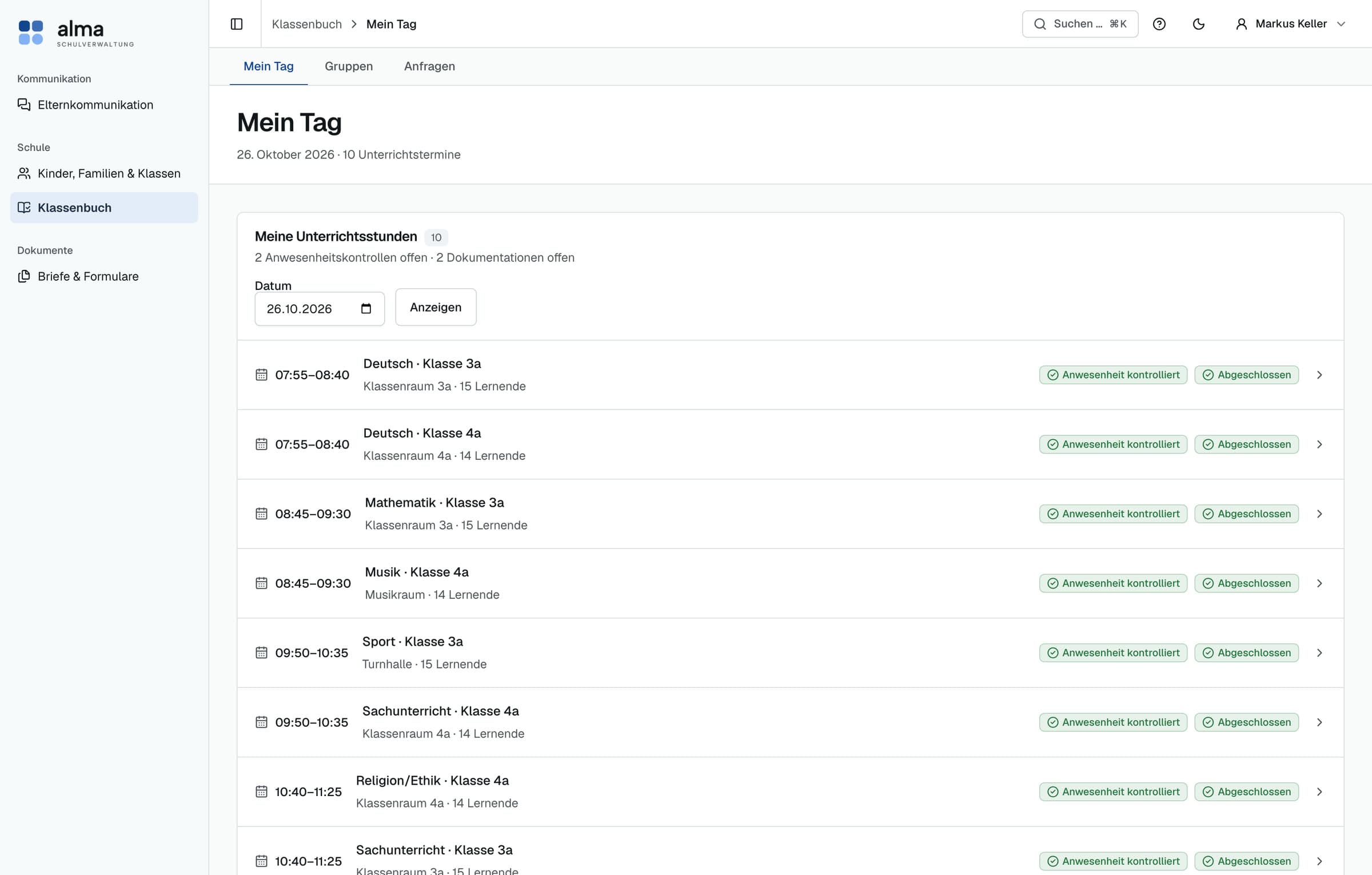The width and height of the screenshot is (1372, 875).
Task: Click the 09:50–10:35 time of Sachunterricht 4a
Action: [x=312, y=722]
